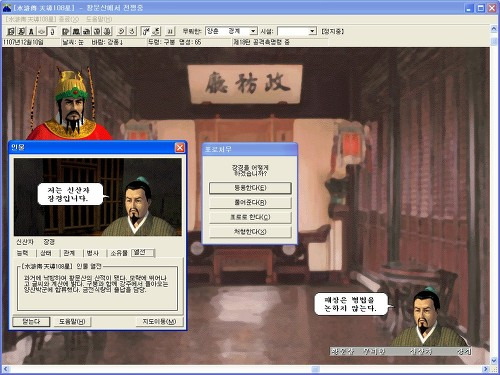Image resolution: width=500 pixels, height=375 pixels.
Task: Click the weather status 날씨: 눈
Action: click(73, 42)
